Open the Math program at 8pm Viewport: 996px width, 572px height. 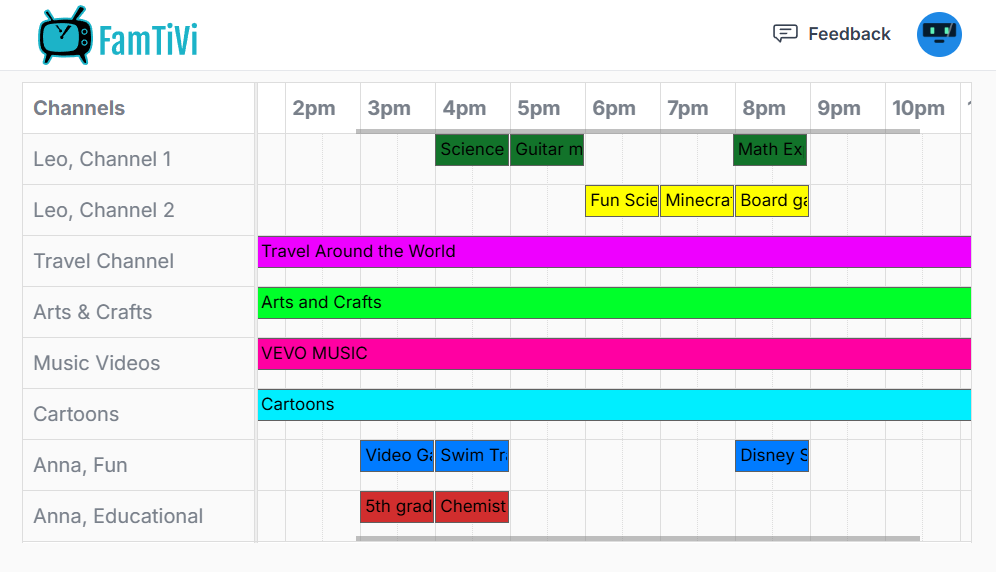tap(770, 150)
